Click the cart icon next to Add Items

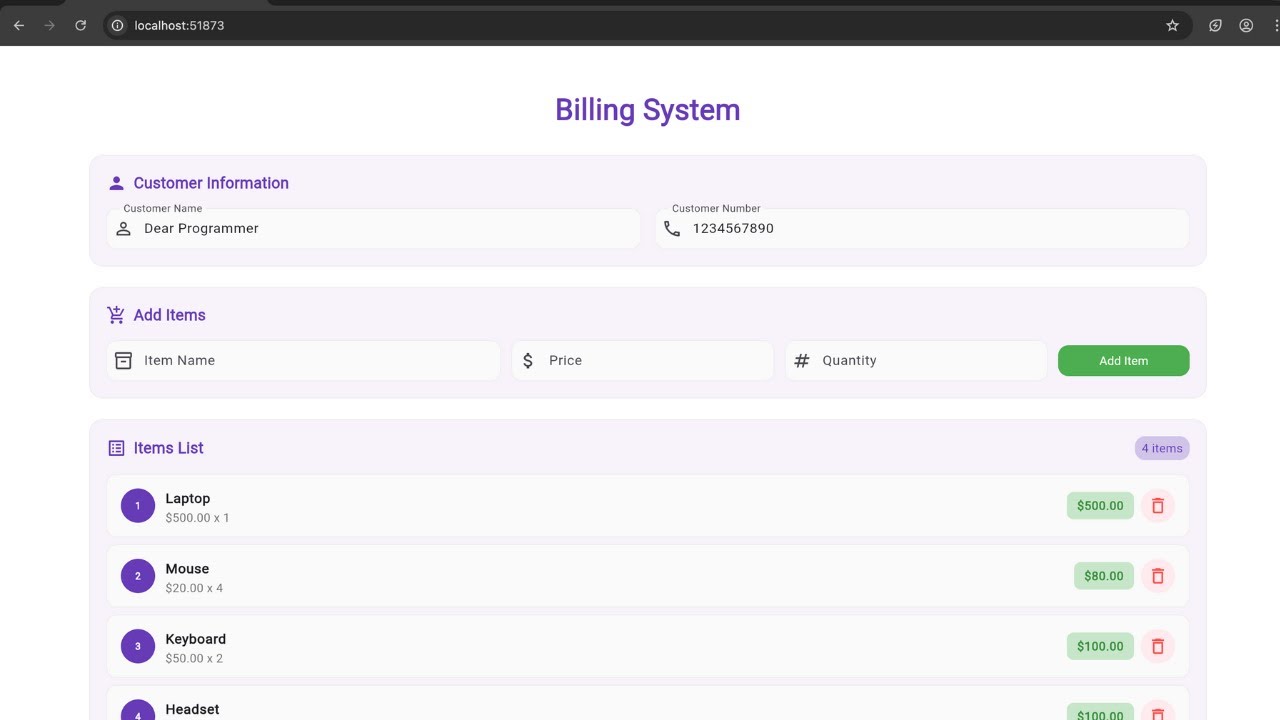point(116,315)
